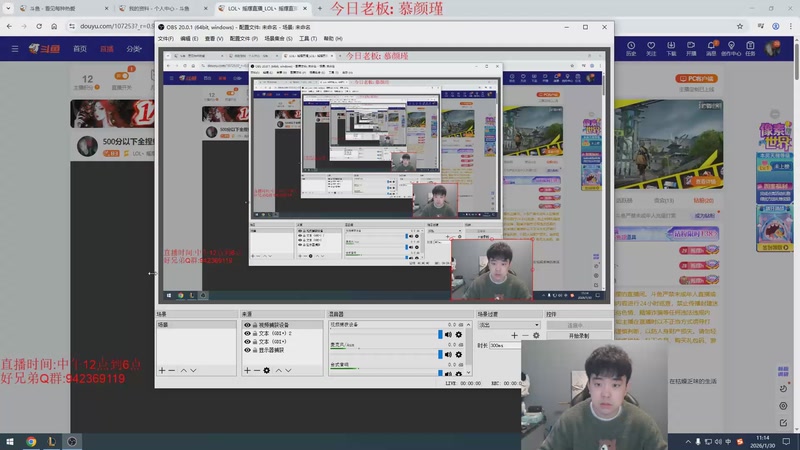
Task: Open the 配置文件(P) menu in OBS
Action: (243, 39)
